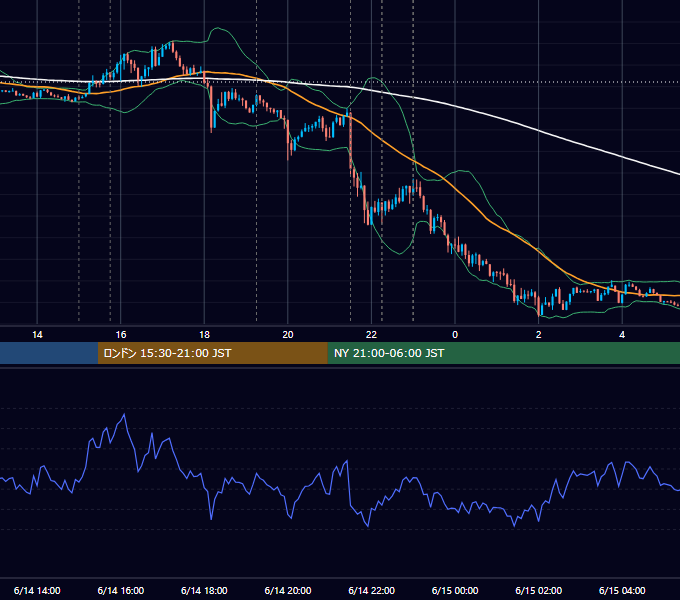
Task: Click the ロンドン 15:30-21:00 JST session bar
Action: [x=212, y=353]
